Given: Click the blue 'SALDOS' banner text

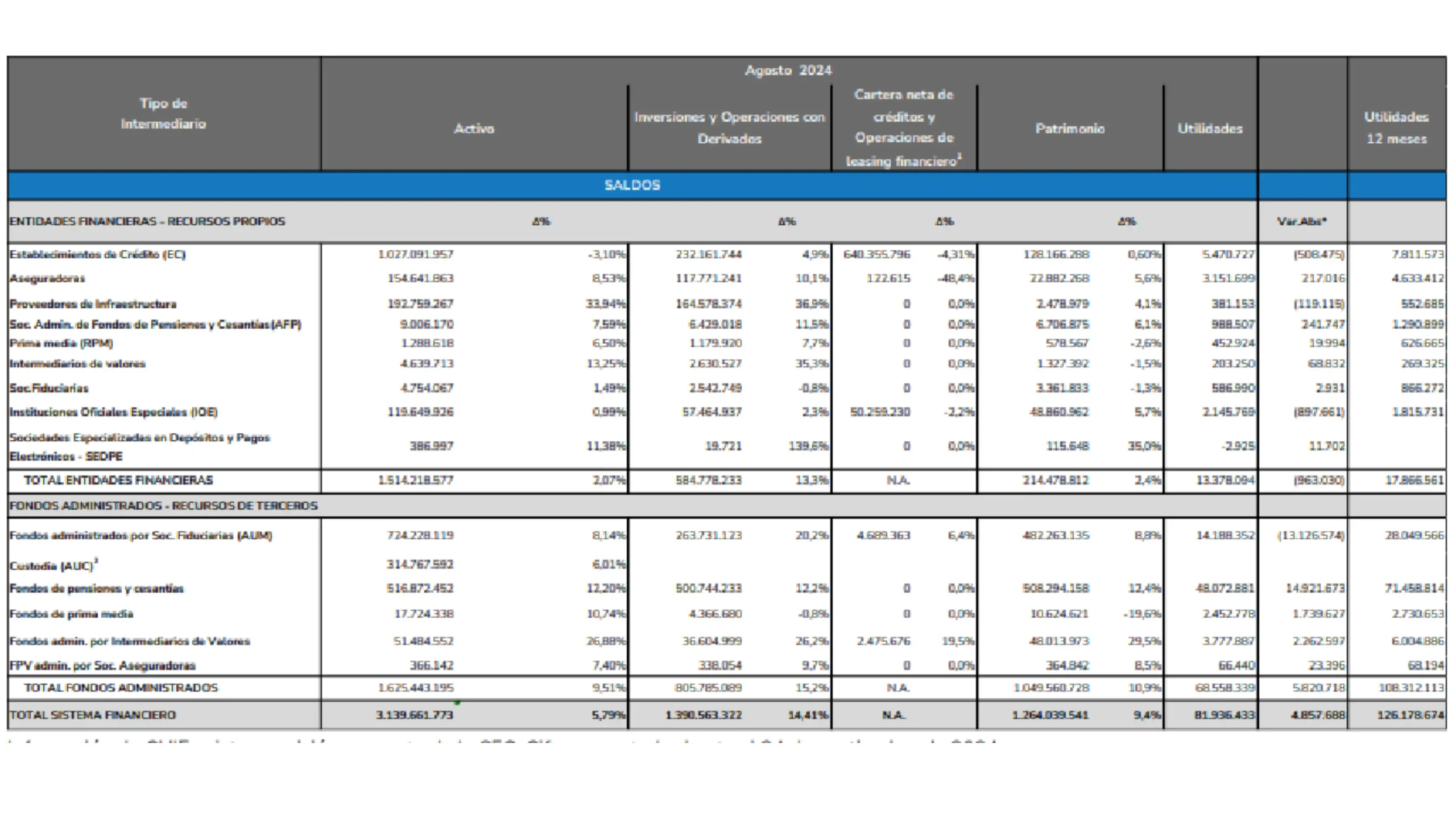Looking at the screenshot, I should click(x=632, y=185).
